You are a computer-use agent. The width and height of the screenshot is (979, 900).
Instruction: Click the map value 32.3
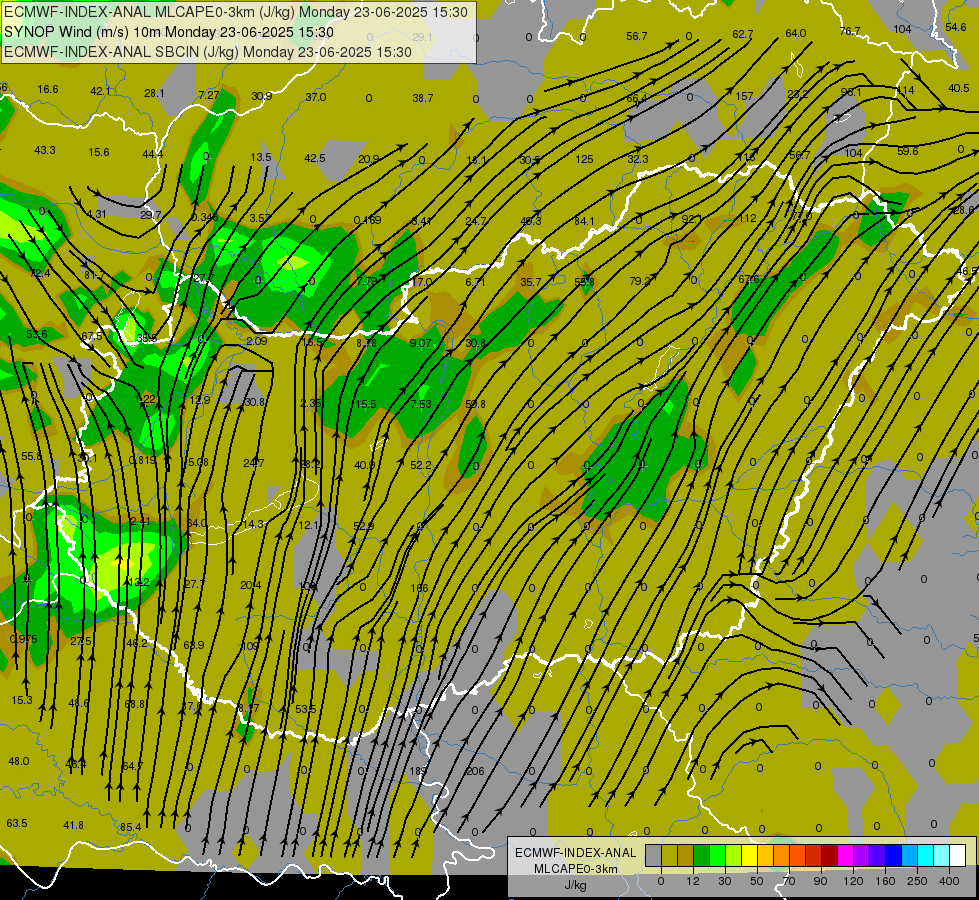coord(638,159)
